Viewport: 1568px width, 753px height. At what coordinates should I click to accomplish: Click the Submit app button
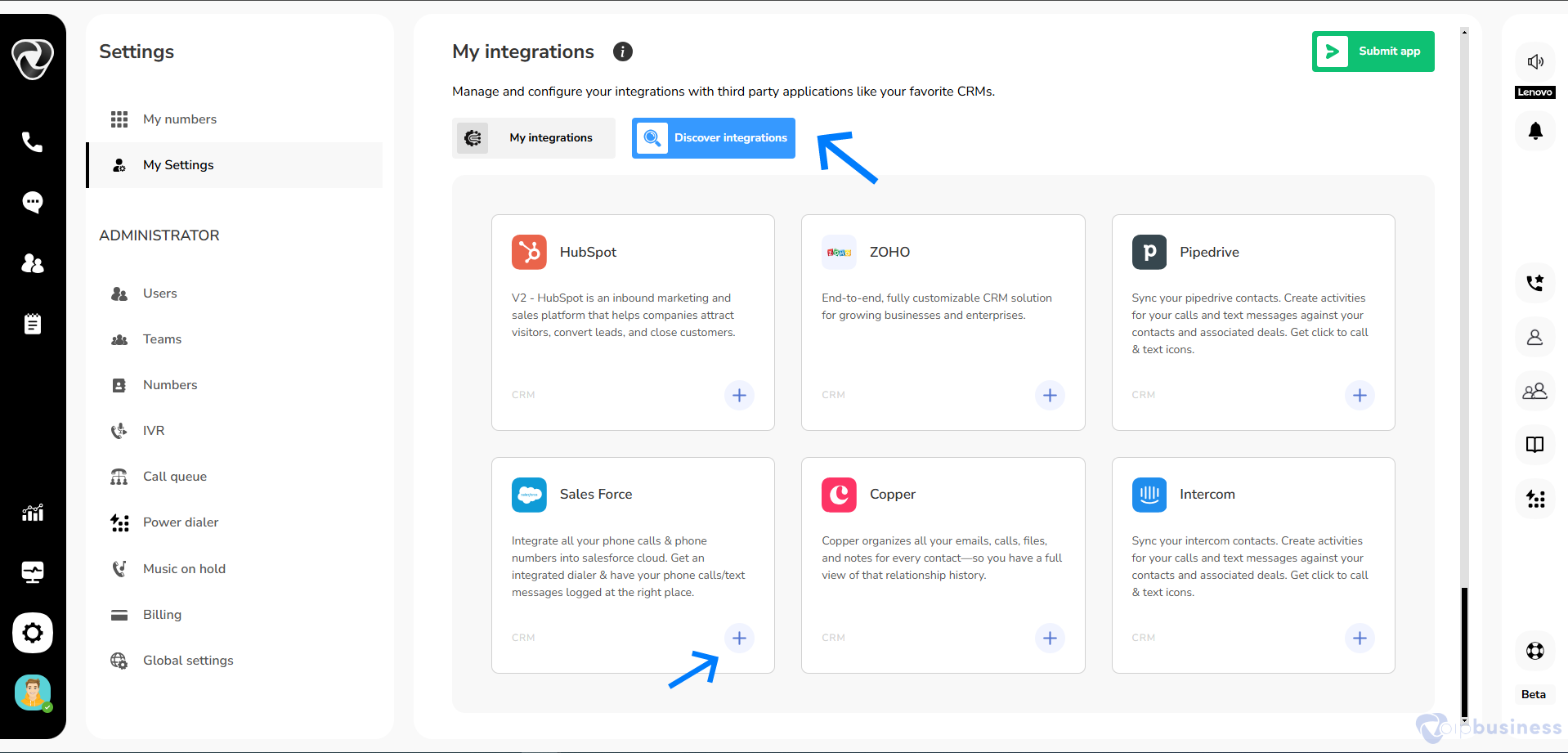1373,52
